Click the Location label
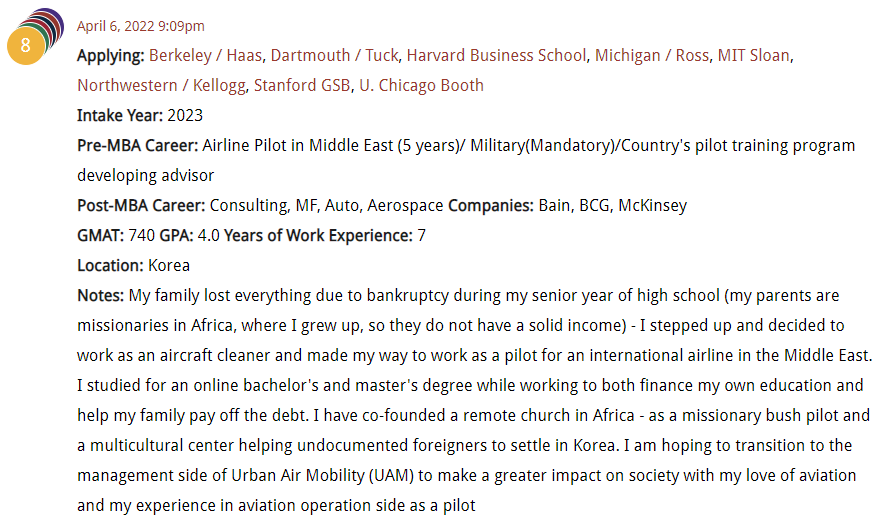Viewport: 879px width, 518px height. pos(110,266)
